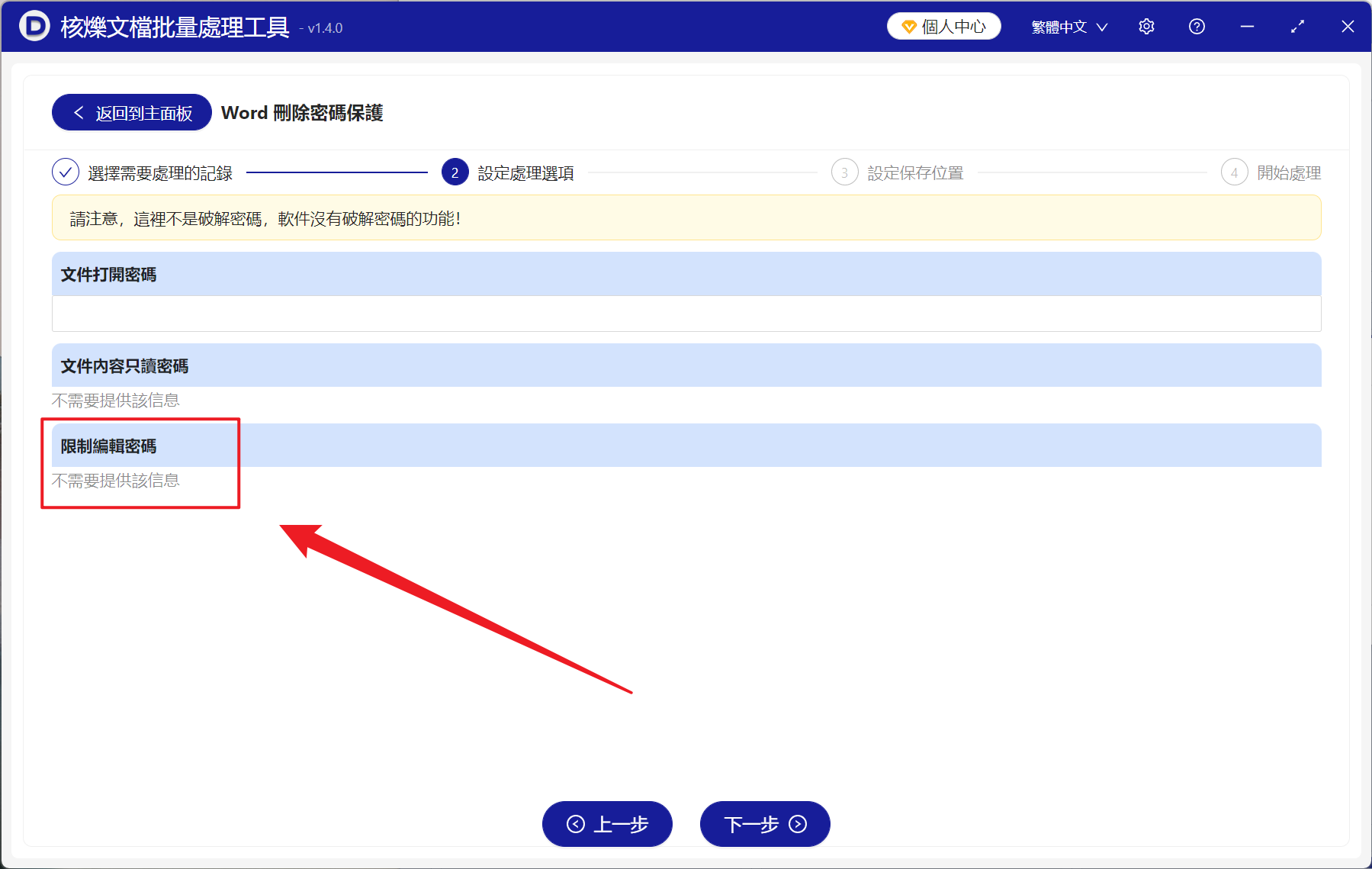Click the 核爍文檔批量處理工具 app title

[x=175, y=27]
